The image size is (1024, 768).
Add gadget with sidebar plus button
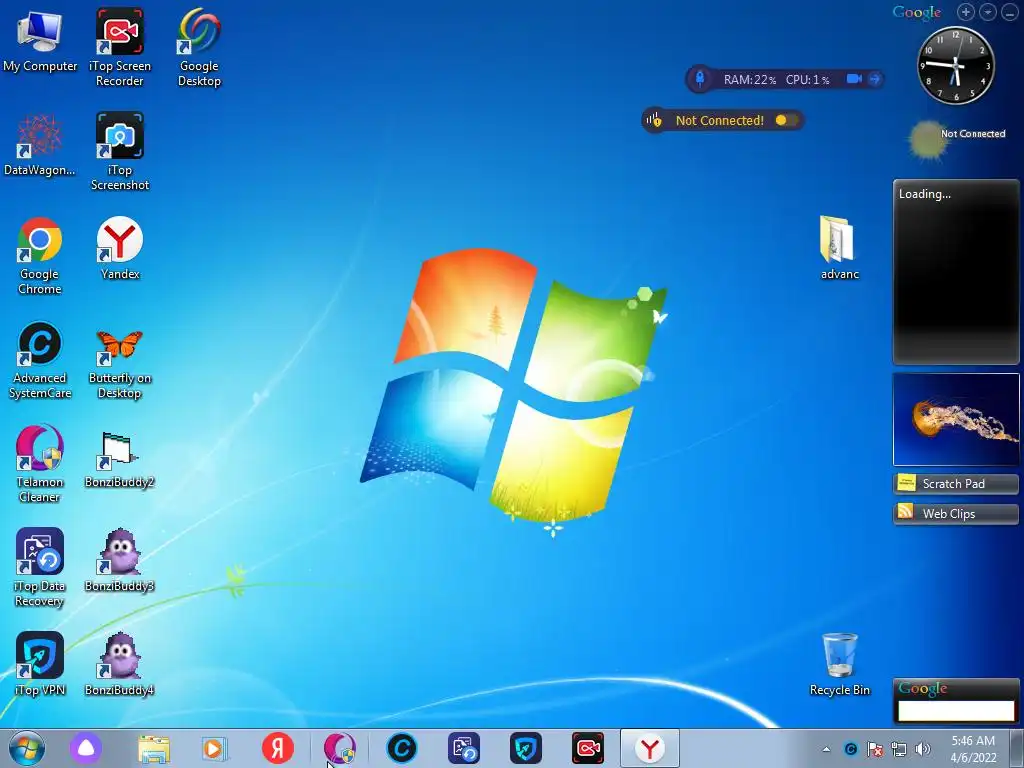pos(966,12)
